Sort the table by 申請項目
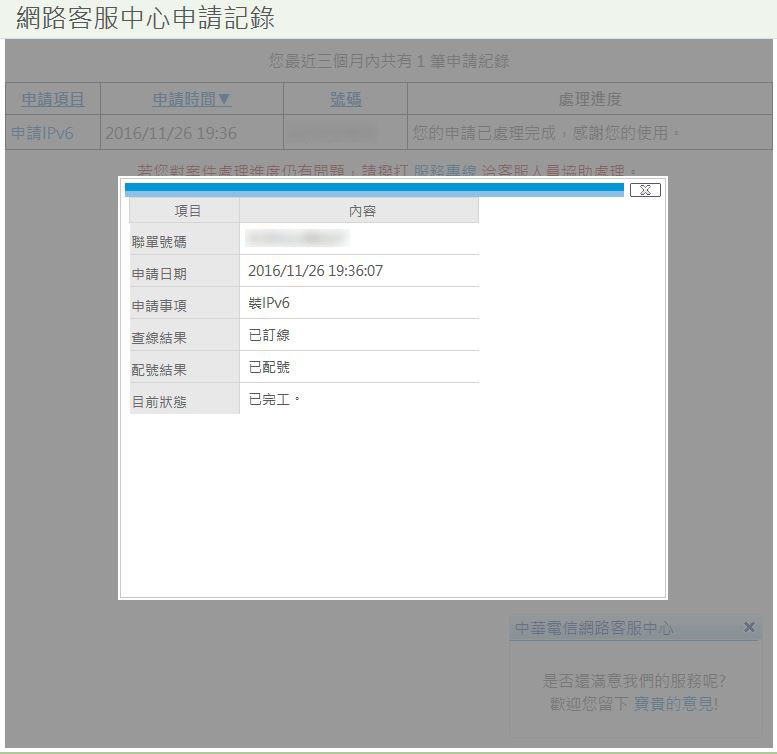The image size is (777, 754). [53, 99]
